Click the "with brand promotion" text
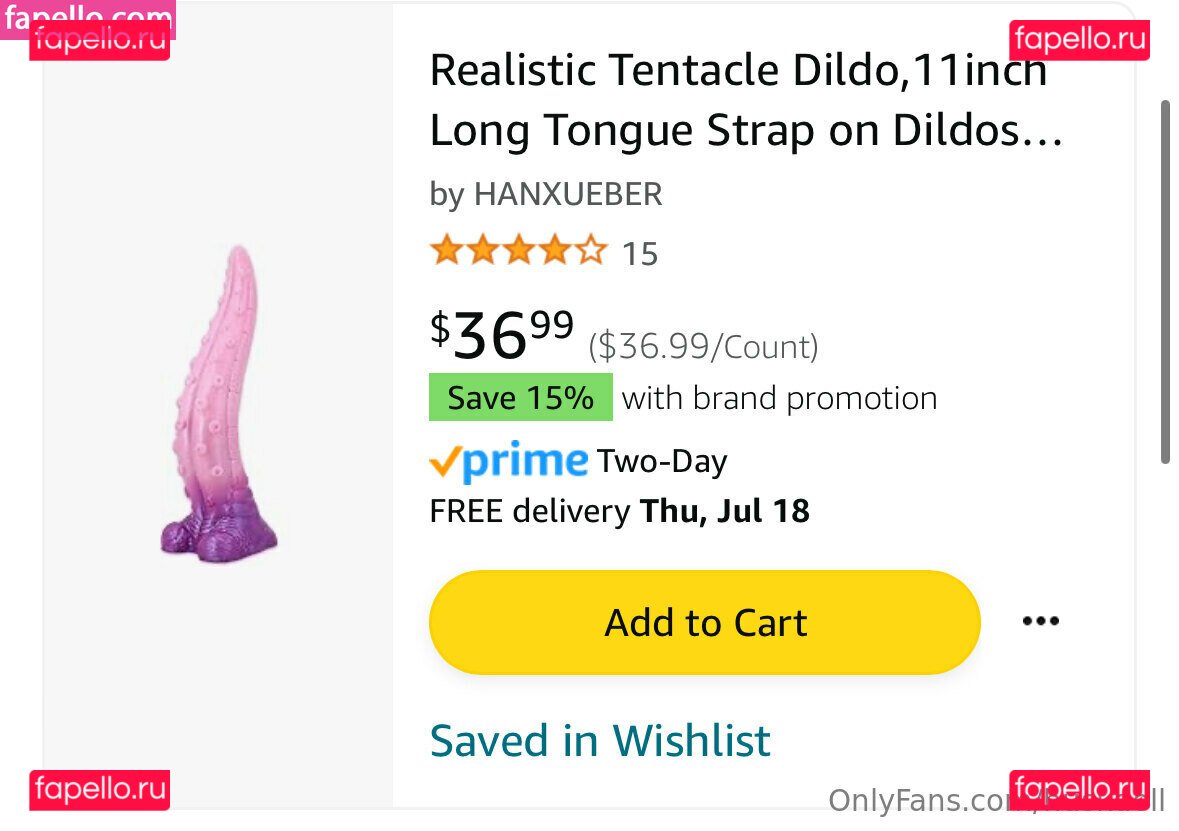The image size is (1179, 831). click(779, 398)
